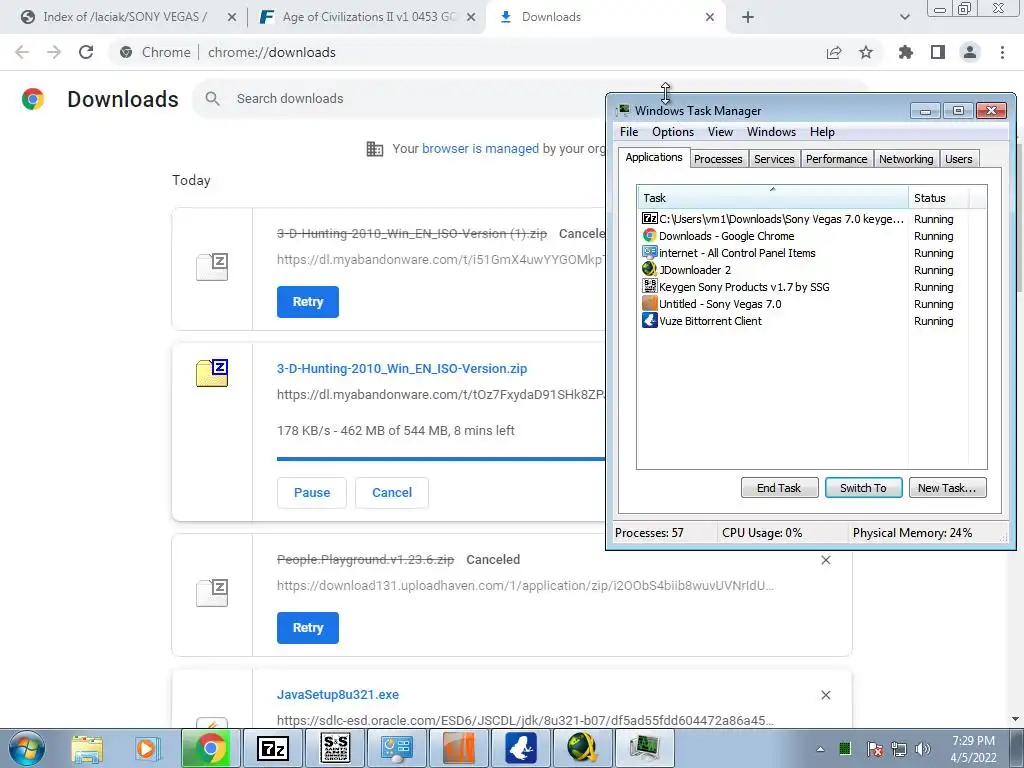Switch to the Users tab
The image size is (1024, 768).
pyautogui.click(x=958, y=159)
